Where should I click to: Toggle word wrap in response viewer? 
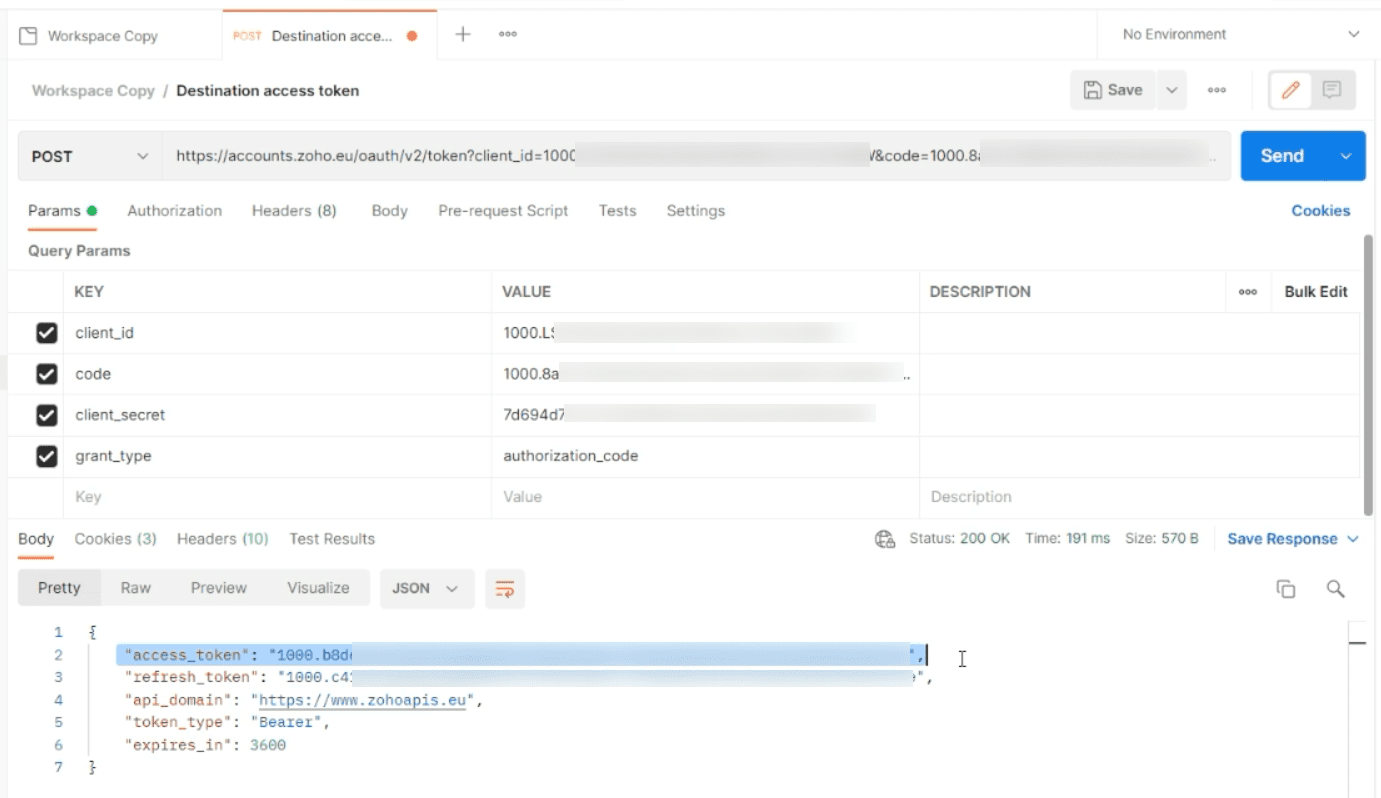(x=505, y=589)
